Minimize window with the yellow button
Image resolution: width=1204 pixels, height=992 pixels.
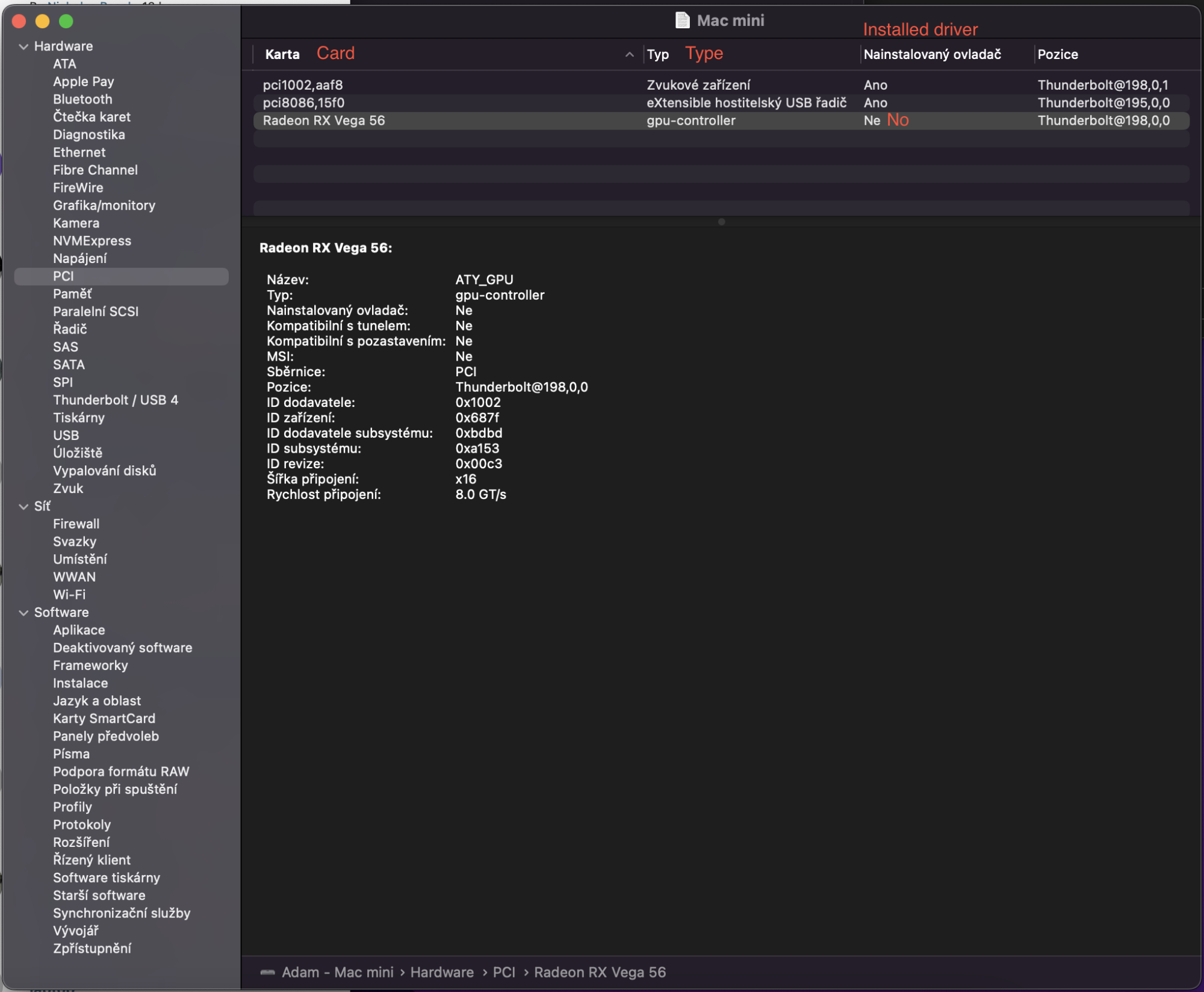[x=42, y=22]
